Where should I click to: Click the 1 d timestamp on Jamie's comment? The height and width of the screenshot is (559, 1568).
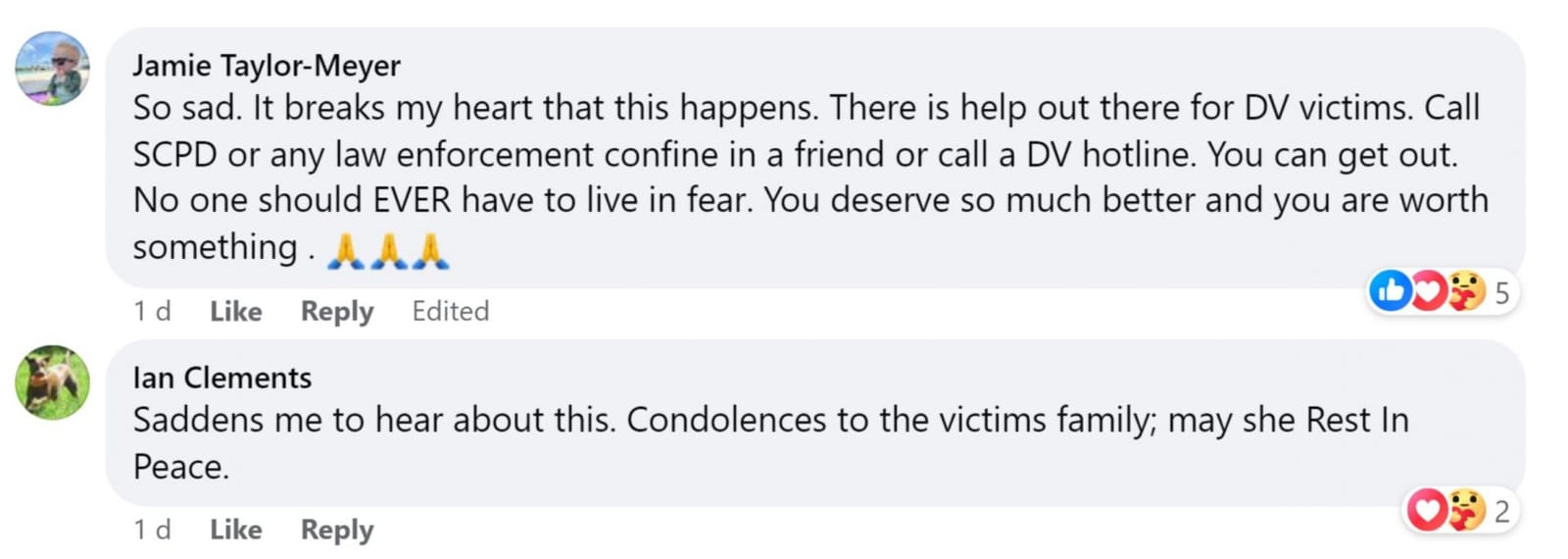point(152,311)
